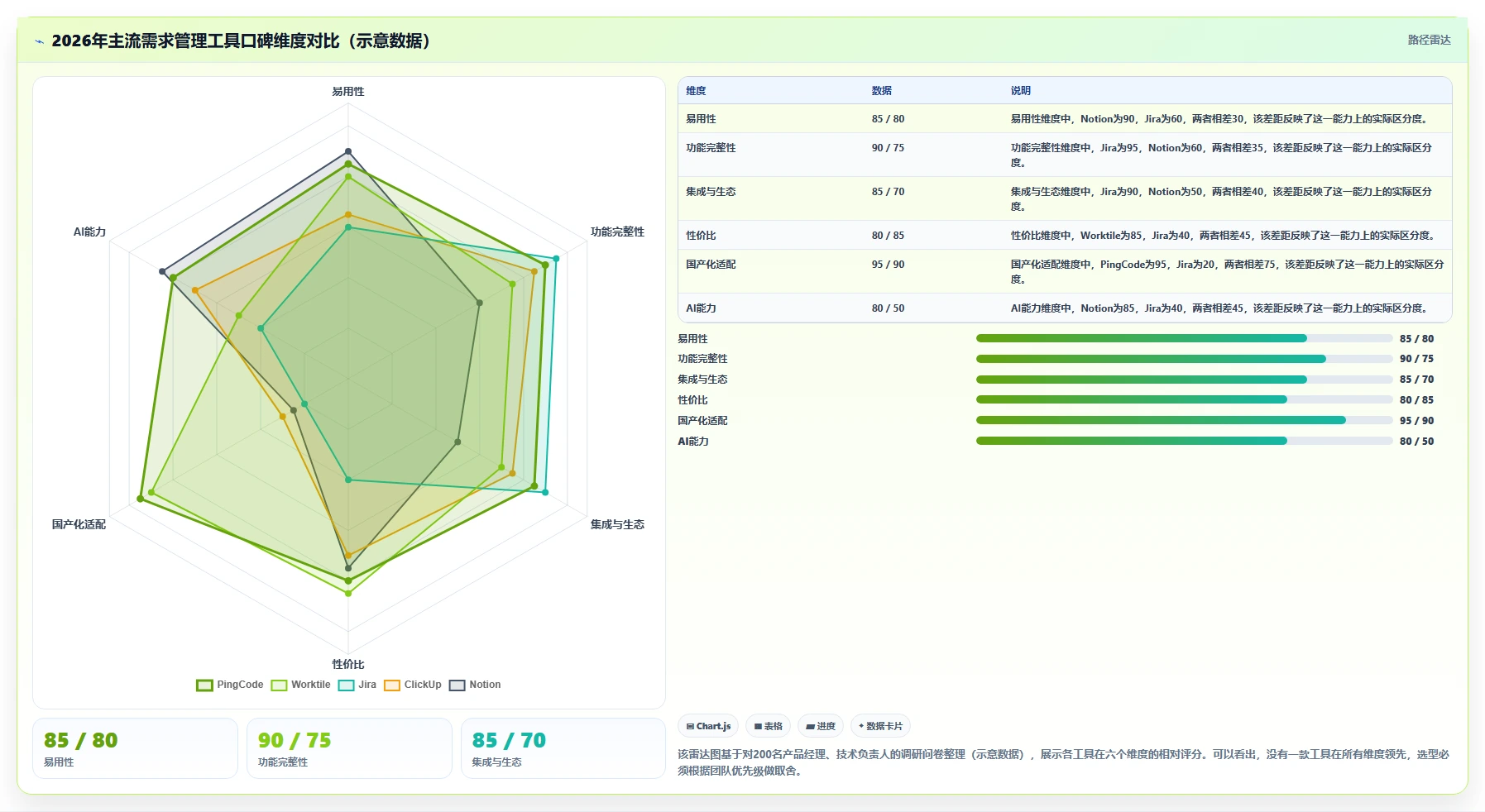This screenshot has height=812, width=1485.
Task: Toggle Notion series in chart legend
Action: tap(475, 685)
